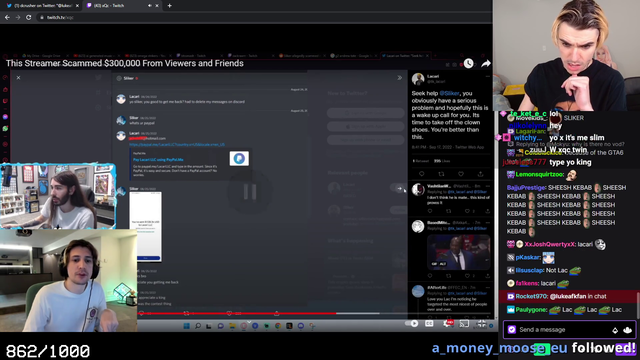Seek on the red video progress bar
Screen dimensions: 640x360
click(237, 313)
